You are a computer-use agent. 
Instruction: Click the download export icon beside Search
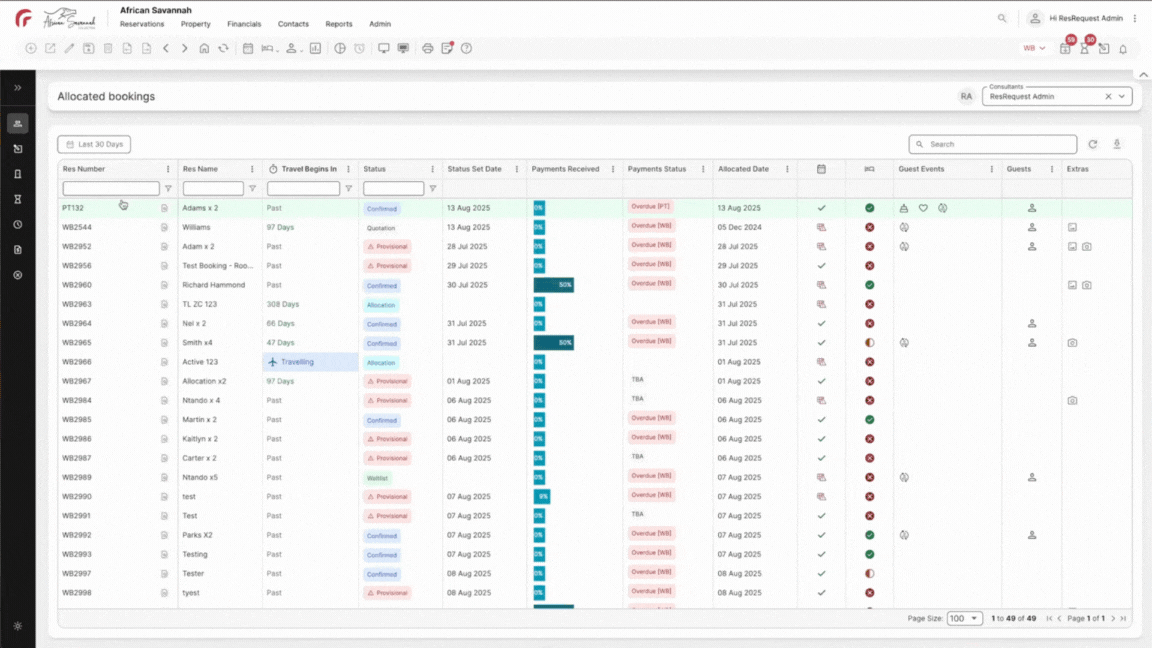coord(1117,145)
